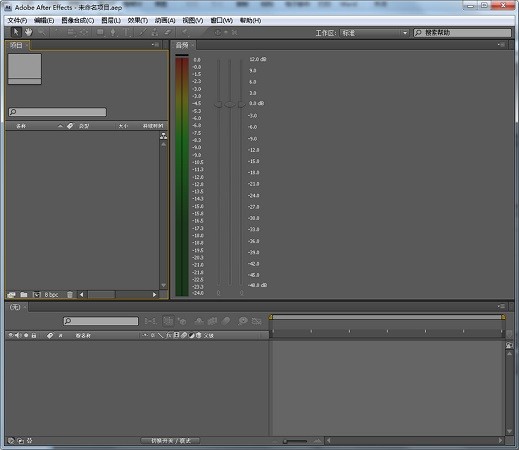Screen dimensions: 519x450
Task: Click the 8 bpc color depth button
Action: point(51,295)
